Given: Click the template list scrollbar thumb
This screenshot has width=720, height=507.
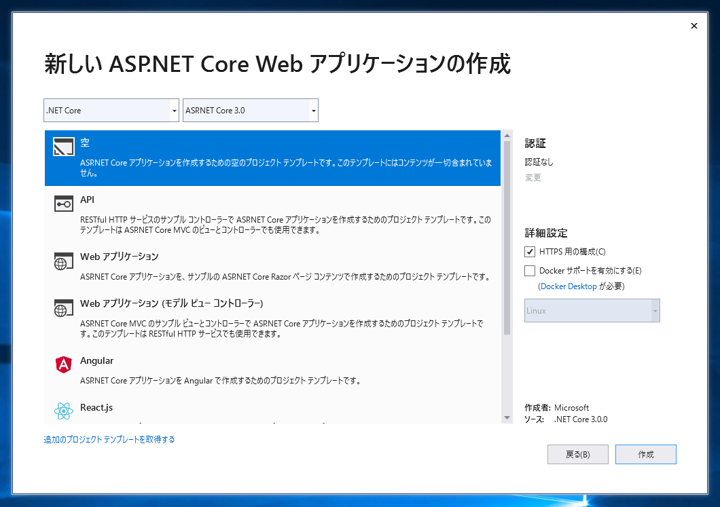Looking at the screenshot, I should click(507, 238).
